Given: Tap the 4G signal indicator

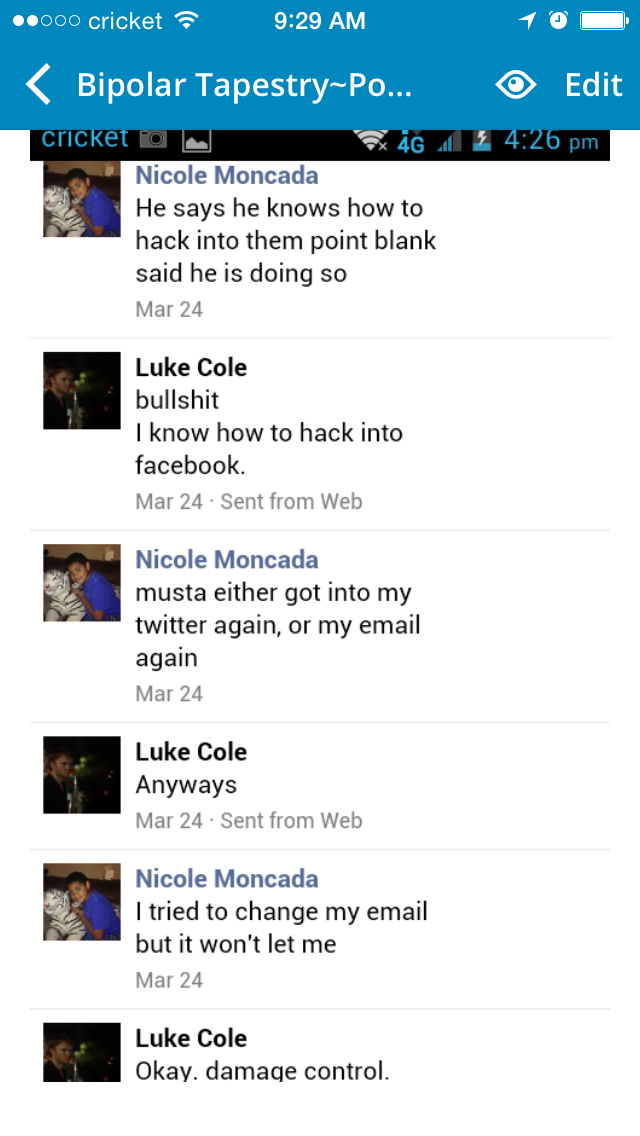Looking at the screenshot, I should 411,143.
